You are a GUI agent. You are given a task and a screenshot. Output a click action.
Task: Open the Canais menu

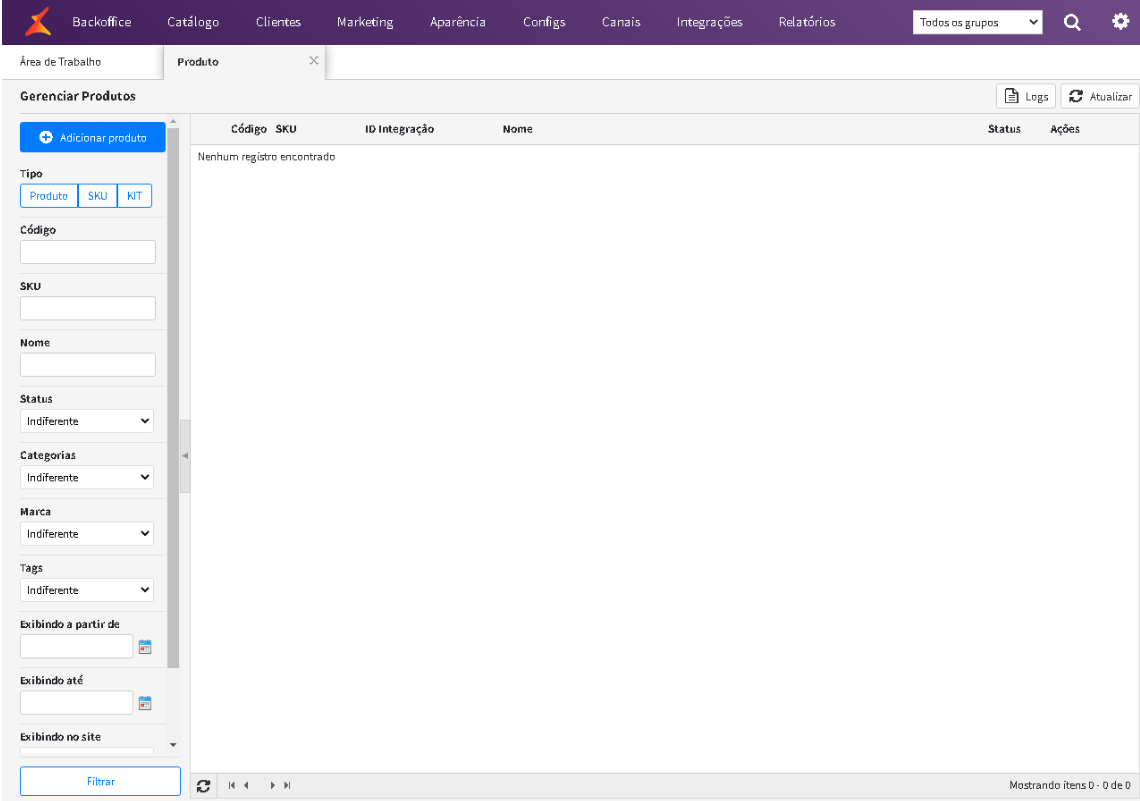[621, 22]
